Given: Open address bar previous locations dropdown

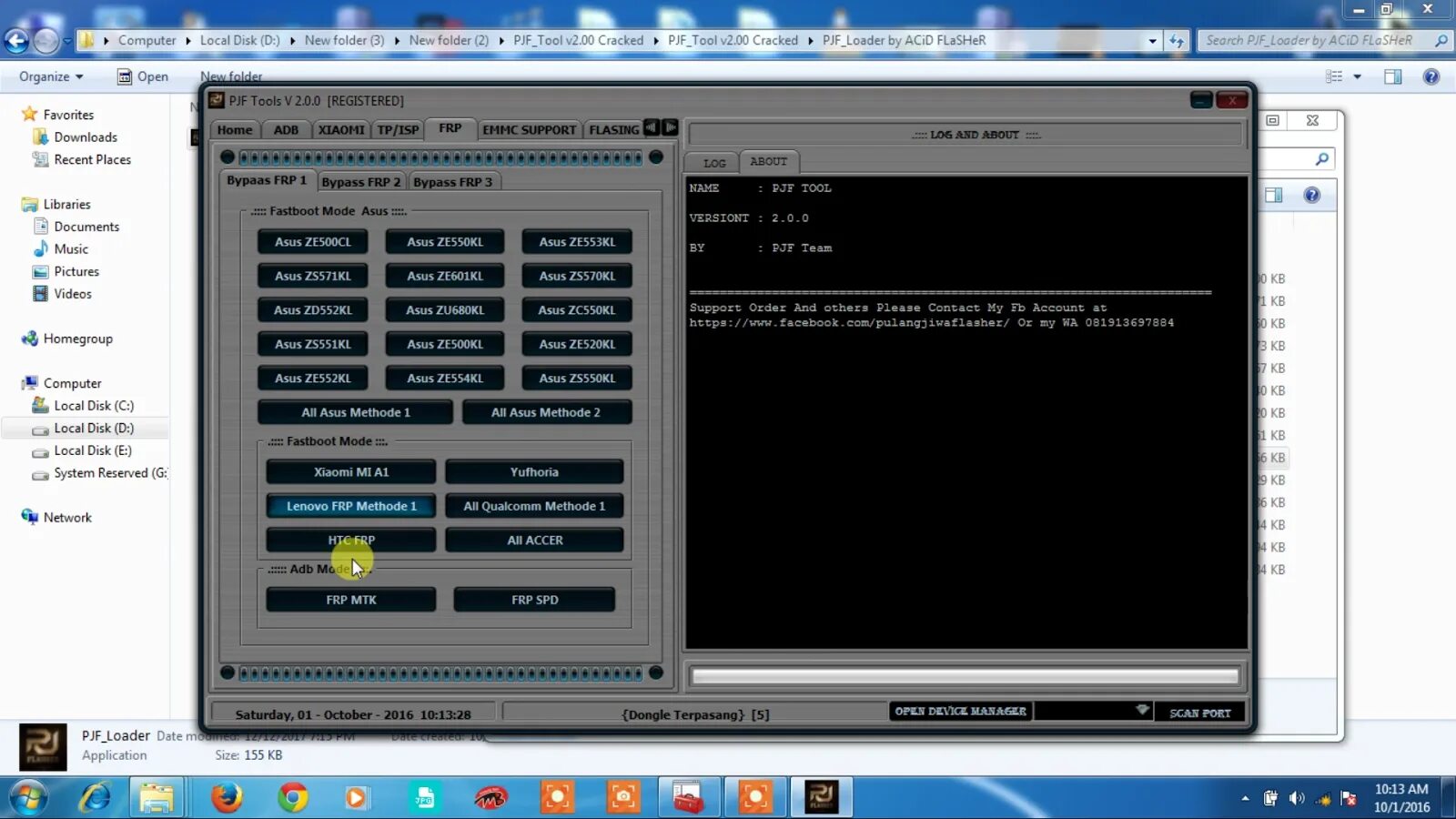Looking at the screenshot, I should [x=1153, y=41].
